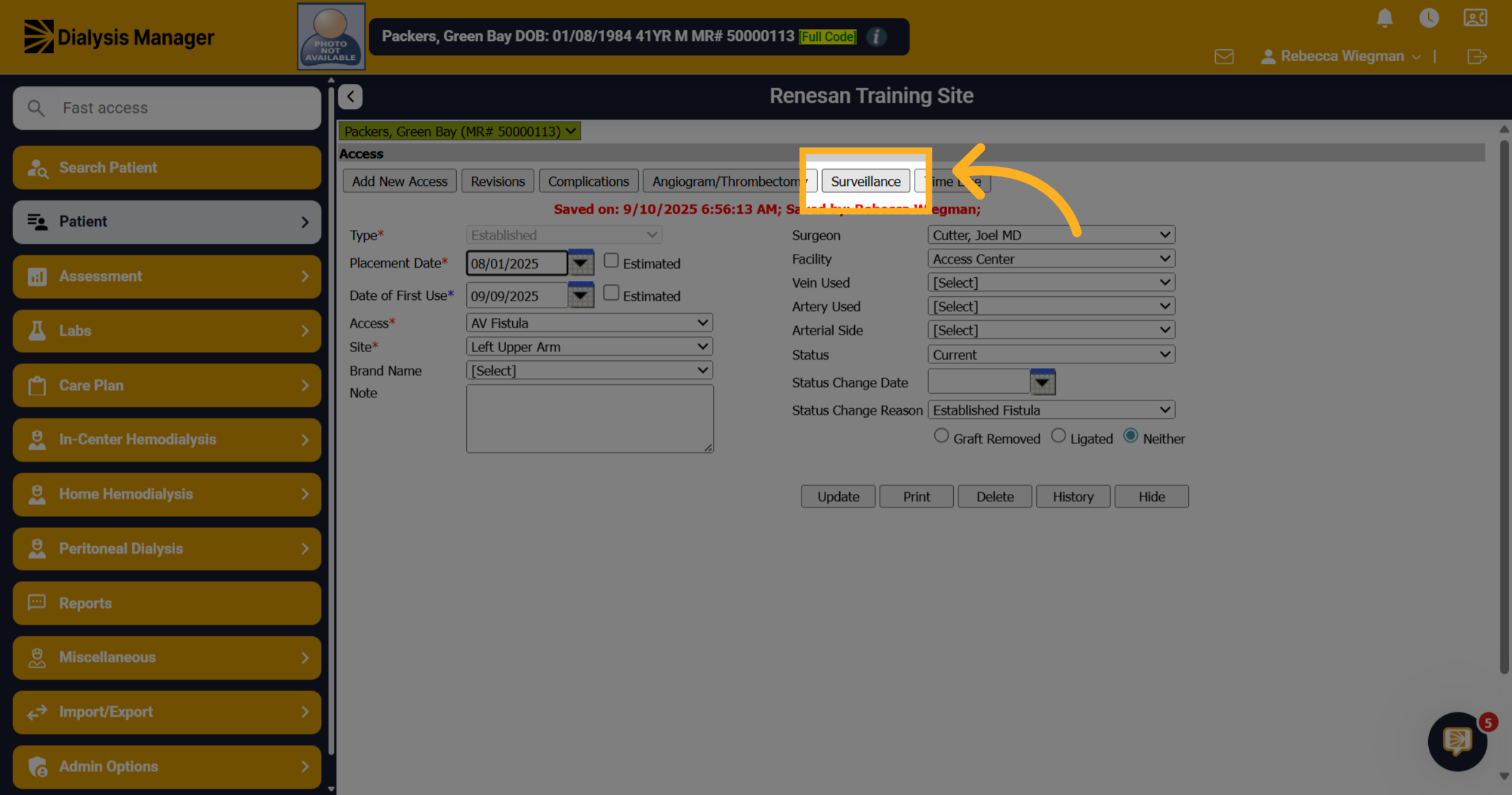Open the Facility dropdown showing Access Center

tap(1051, 259)
